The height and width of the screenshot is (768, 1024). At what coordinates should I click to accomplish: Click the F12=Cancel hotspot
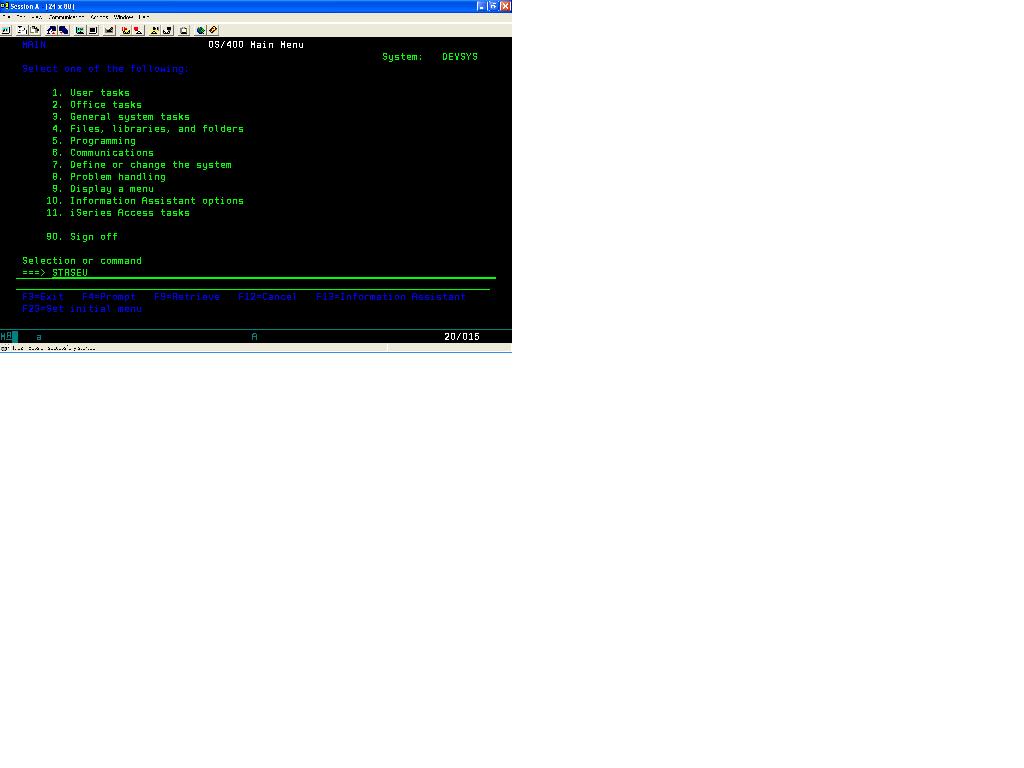click(267, 296)
